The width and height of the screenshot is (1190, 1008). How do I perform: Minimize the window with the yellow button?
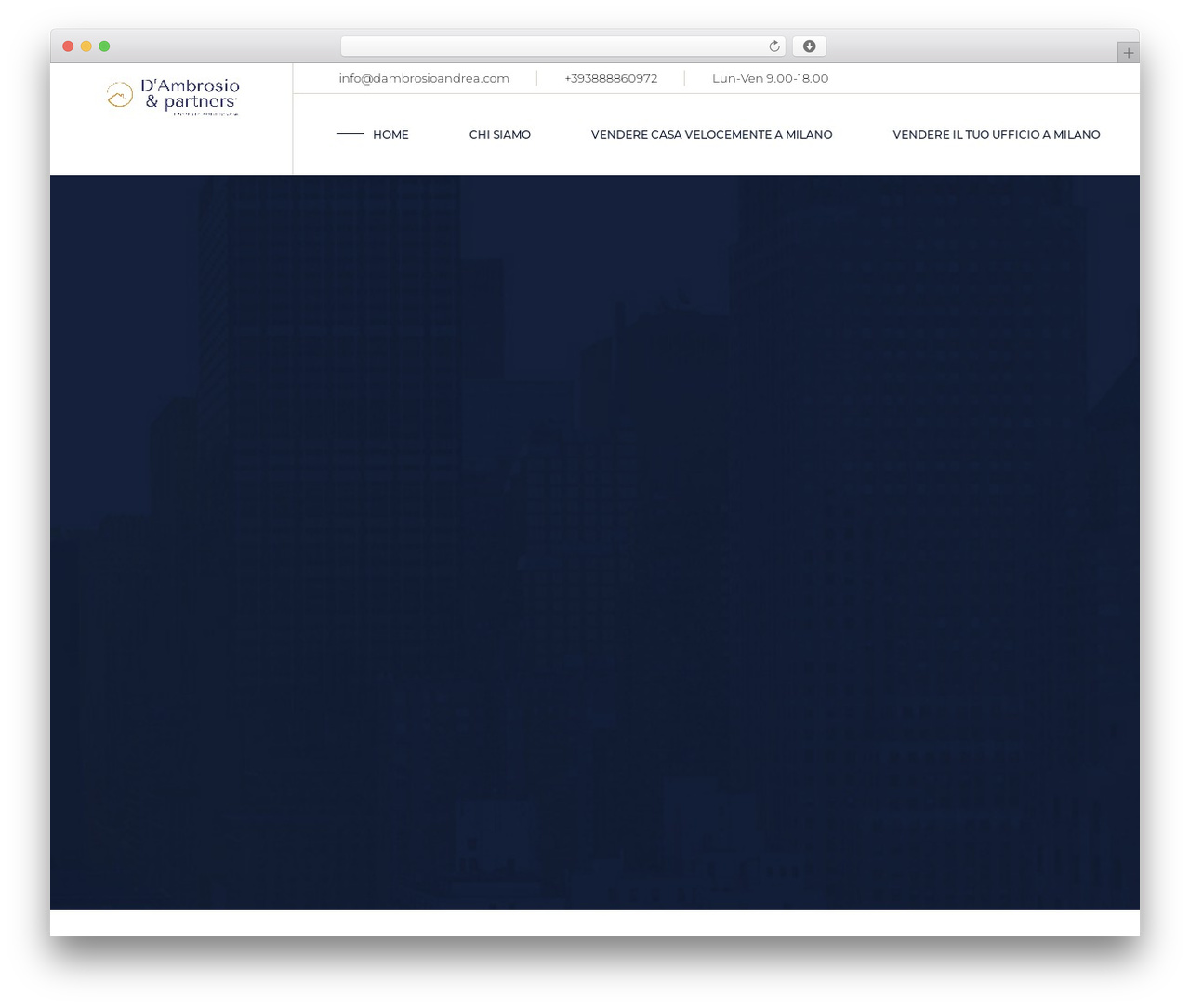coord(86,46)
